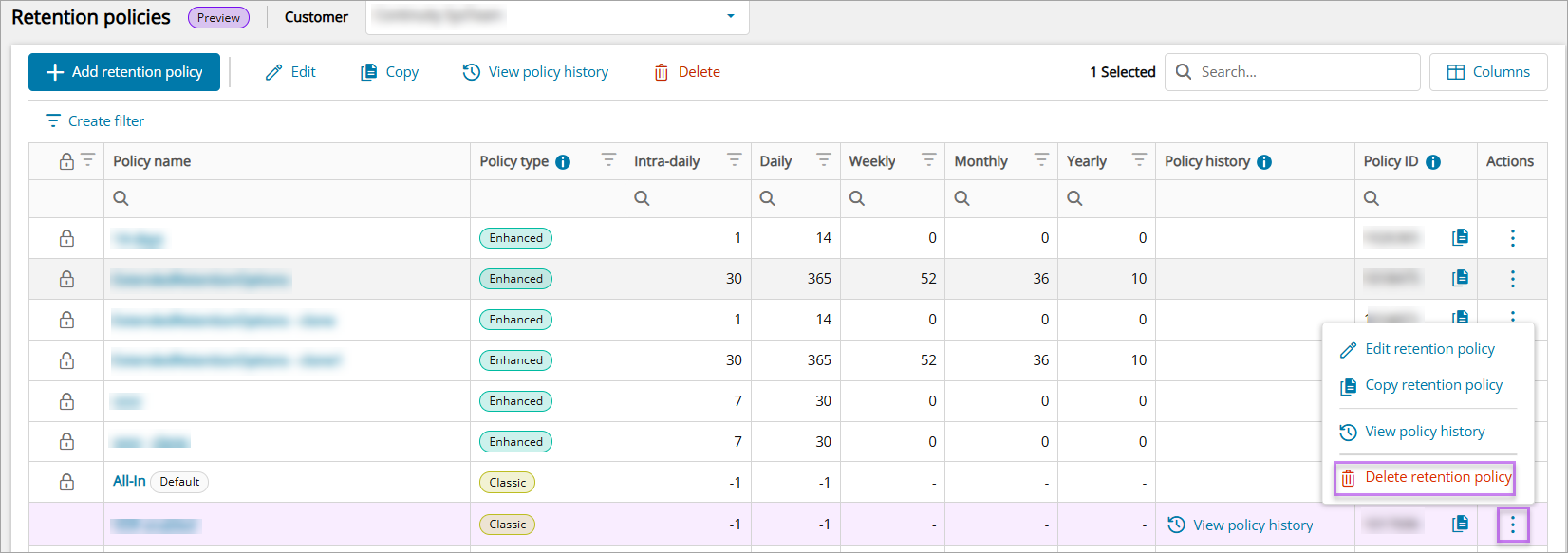Image resolution: width=1568 pixels, height=553 pixels.
Task: Expand the Customer dropdown
Action: (730, 17)
